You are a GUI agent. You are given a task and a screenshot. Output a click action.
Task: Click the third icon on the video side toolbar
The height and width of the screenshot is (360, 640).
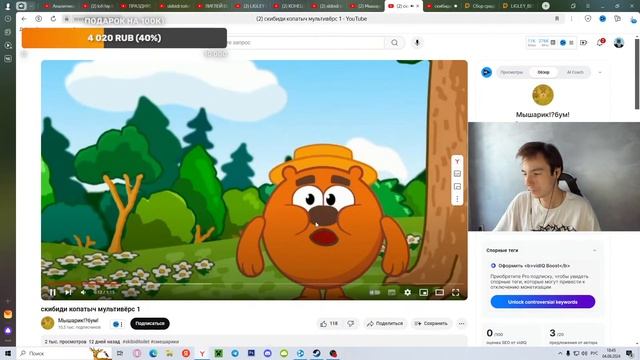coord(457,187)
